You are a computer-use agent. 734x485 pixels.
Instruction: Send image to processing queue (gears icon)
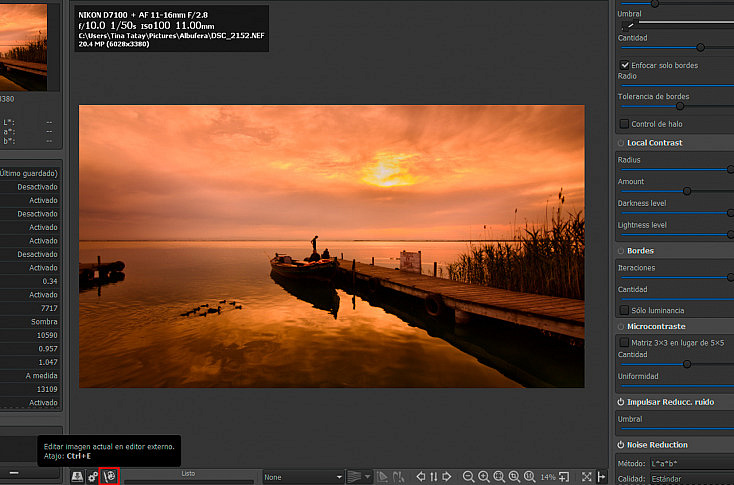pos(93,477)
